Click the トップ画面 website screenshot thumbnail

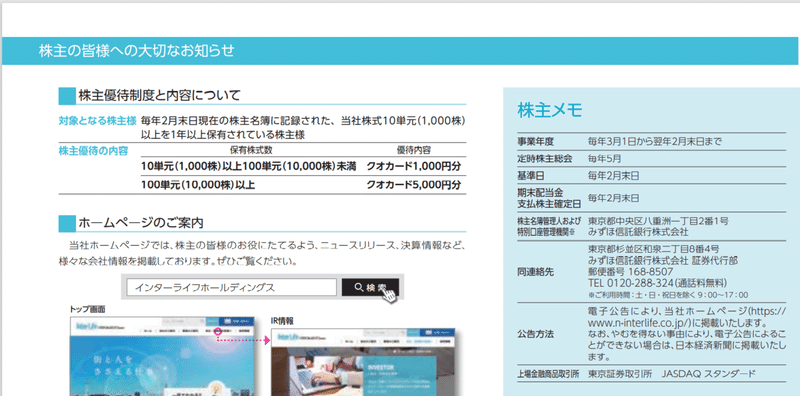[x=162, y=356]
